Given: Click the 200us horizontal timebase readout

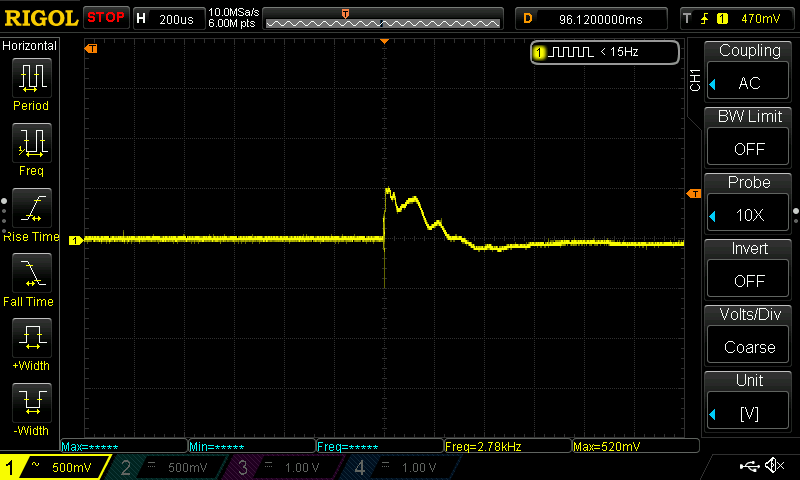Looking at the screenshot, I should pos(167,18).
